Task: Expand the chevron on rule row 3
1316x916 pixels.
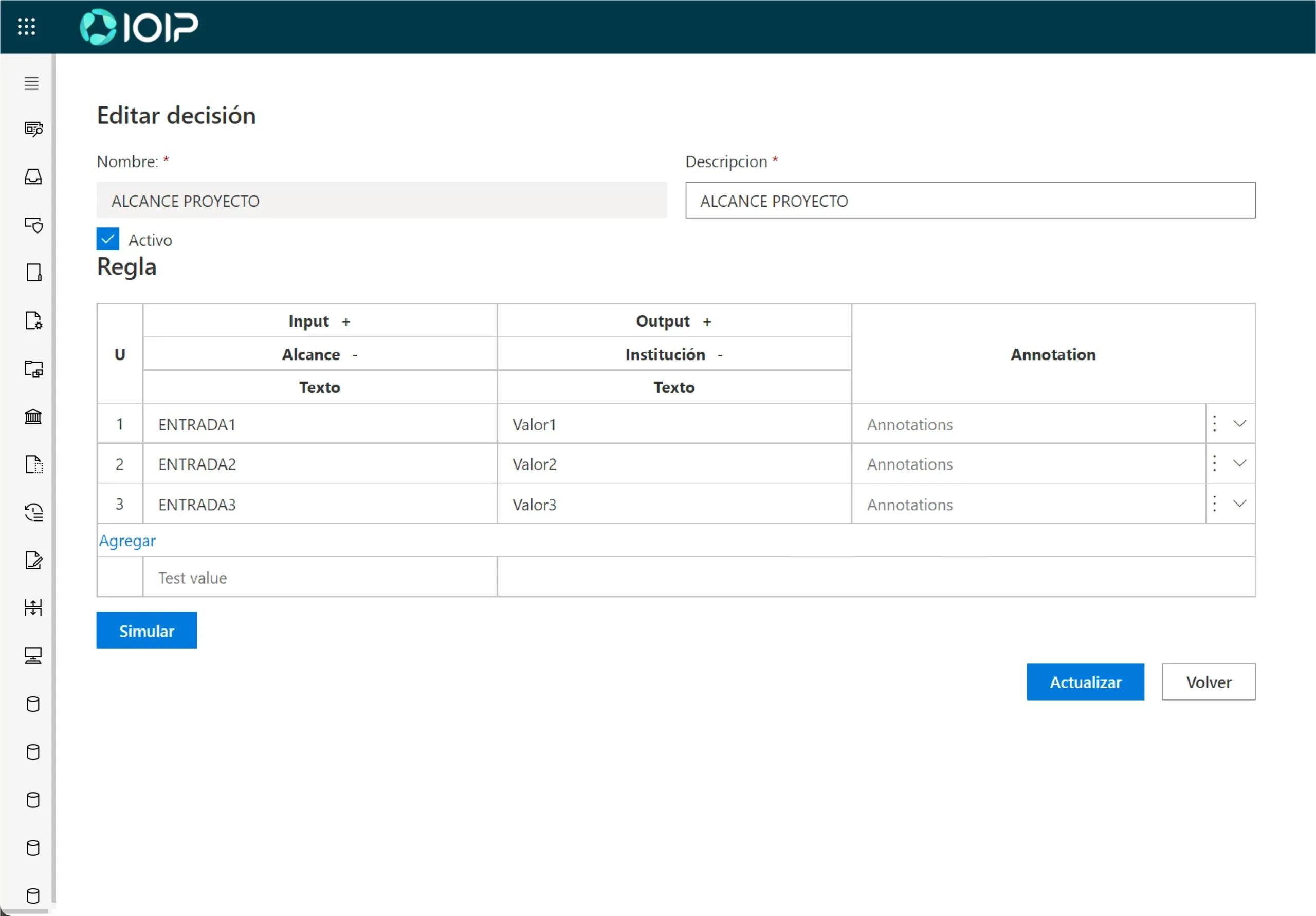Action: [x=1239, y=504]
